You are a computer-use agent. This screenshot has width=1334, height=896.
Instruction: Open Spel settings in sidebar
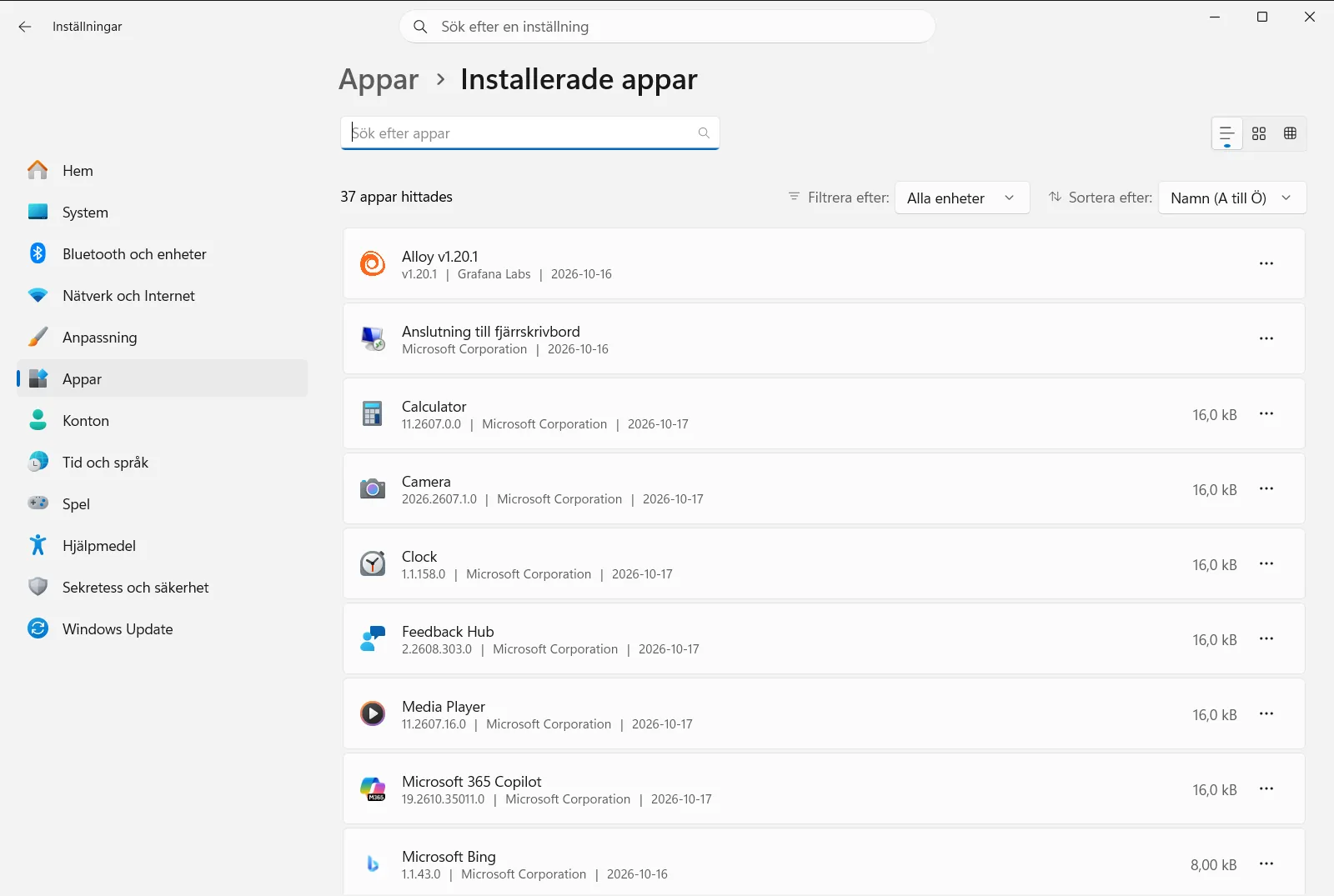pyautogui.click(x=162, y=504)
